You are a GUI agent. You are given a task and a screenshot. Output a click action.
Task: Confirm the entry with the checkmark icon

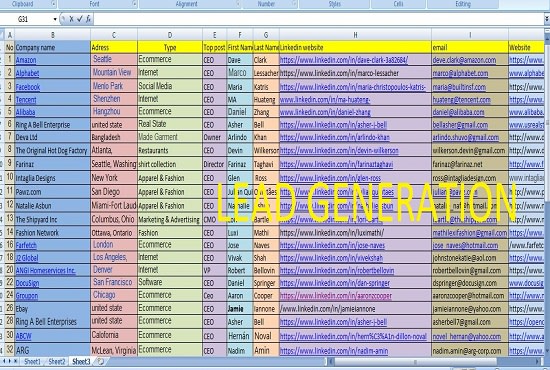[x=80, y=19]
